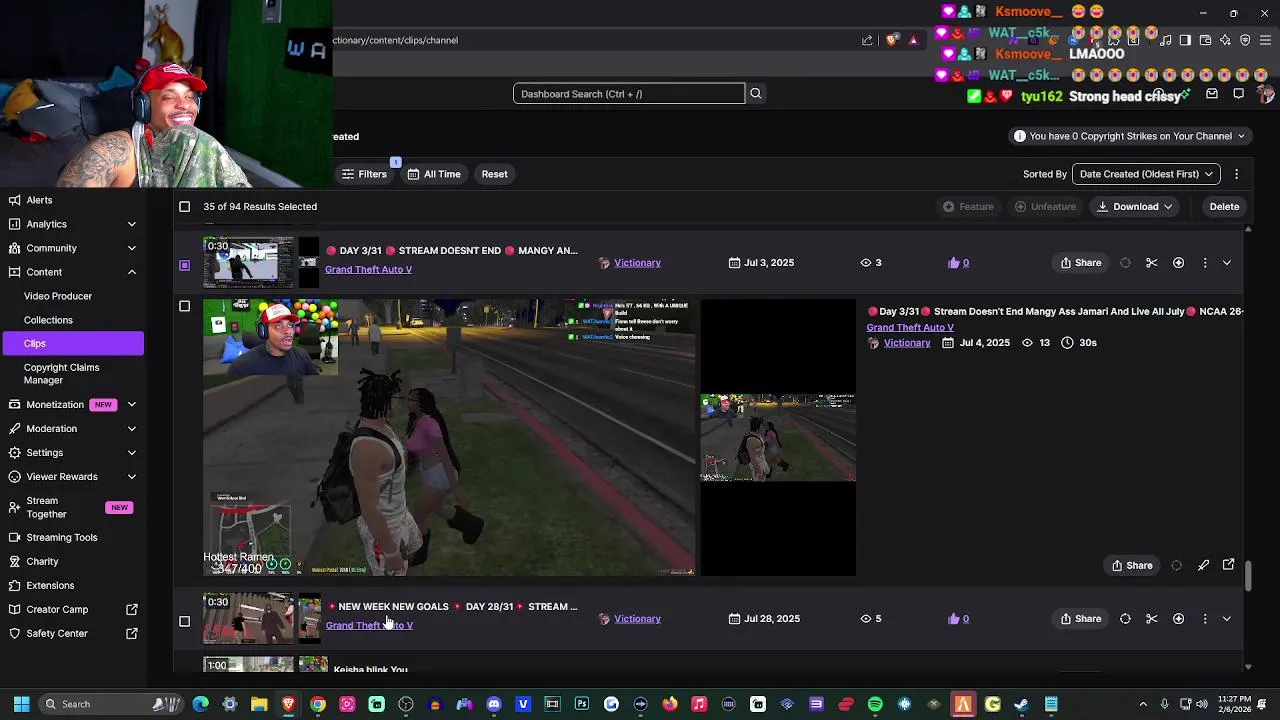The width and height of the screenshot is (1280, 720).
Task: Click scissors edit icon for Jul 28 clip
Action: 1152,619
